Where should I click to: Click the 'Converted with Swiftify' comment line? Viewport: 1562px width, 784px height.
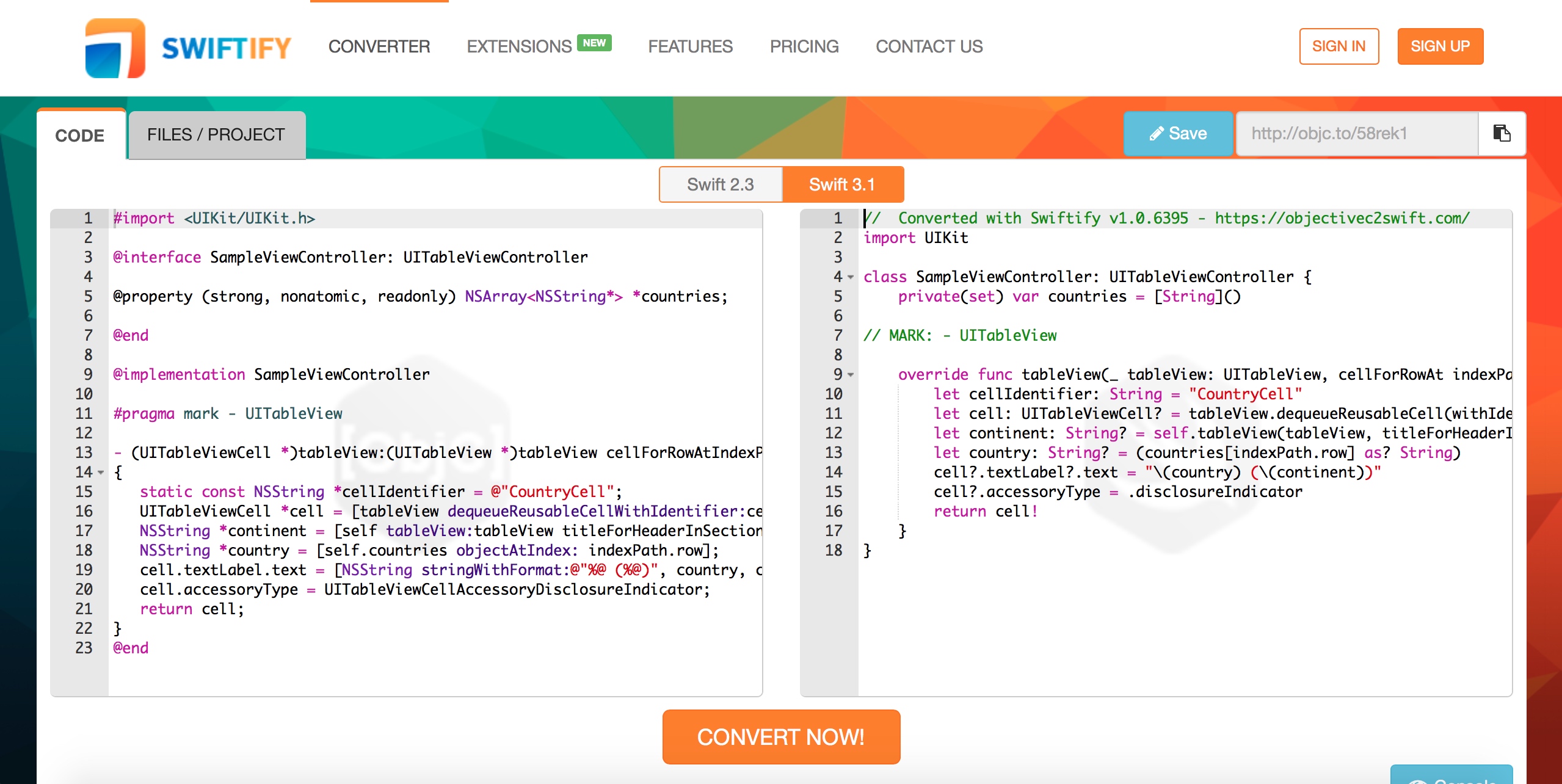1166,218
